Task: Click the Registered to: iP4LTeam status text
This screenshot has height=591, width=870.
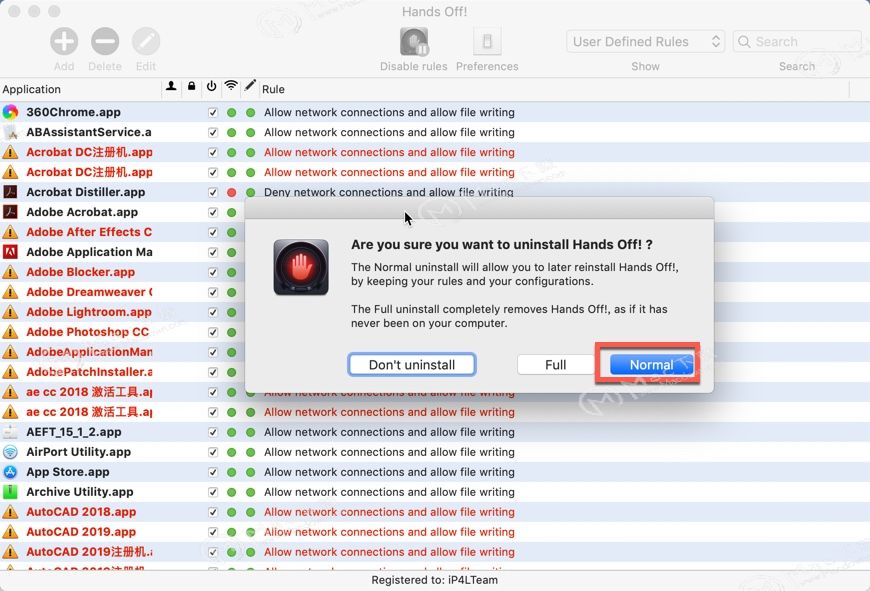Action: click(434, 580)
